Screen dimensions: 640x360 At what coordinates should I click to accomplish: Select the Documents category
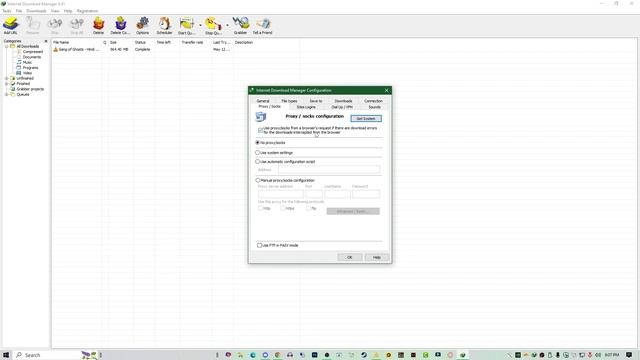(32, 57)
